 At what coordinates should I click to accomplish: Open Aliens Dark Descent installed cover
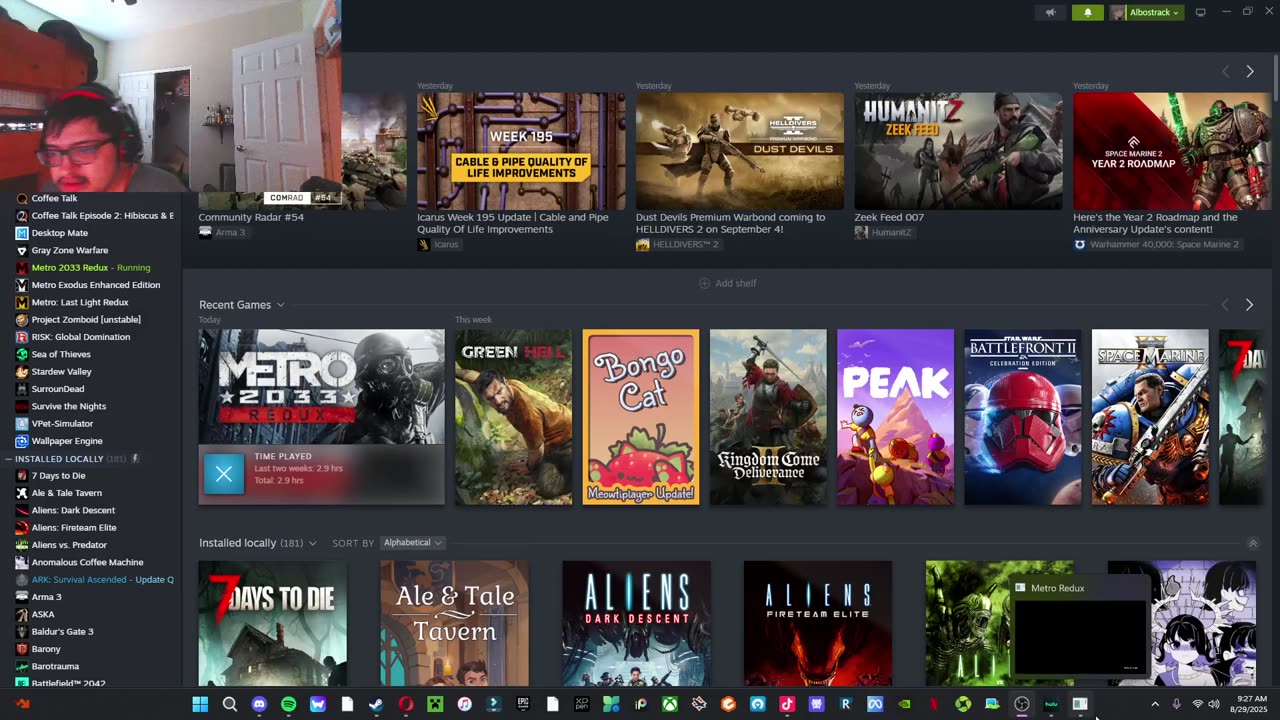(x=637, y=623)
